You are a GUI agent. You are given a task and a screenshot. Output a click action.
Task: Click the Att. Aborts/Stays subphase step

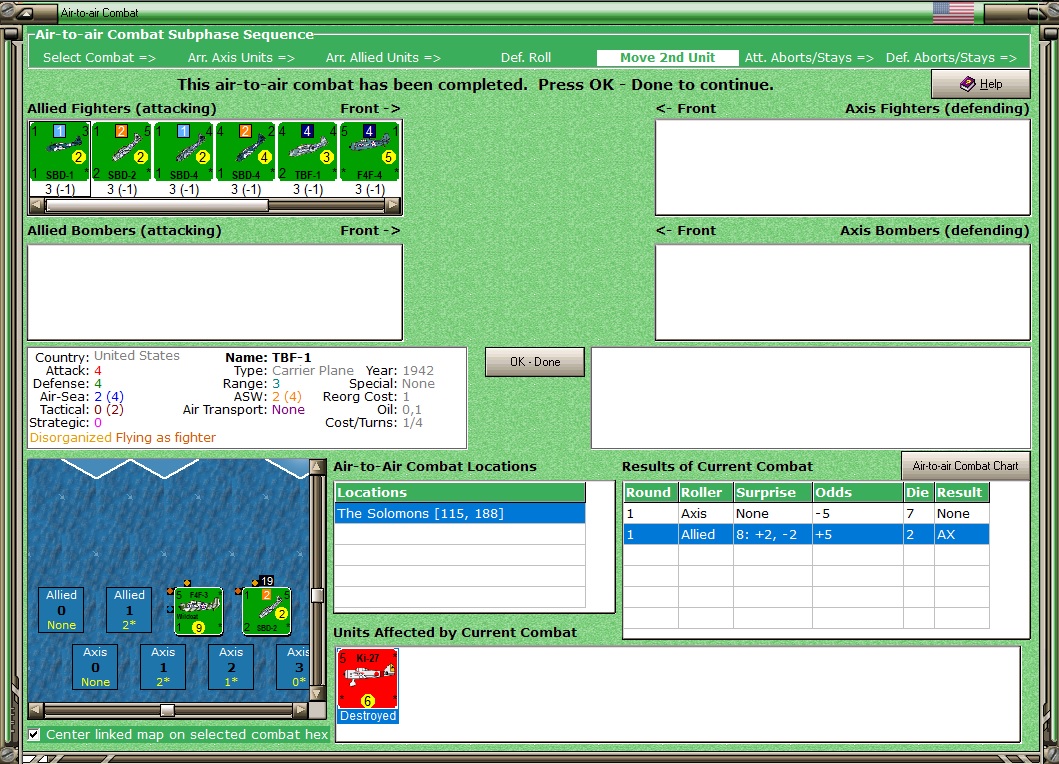point(809,57)
